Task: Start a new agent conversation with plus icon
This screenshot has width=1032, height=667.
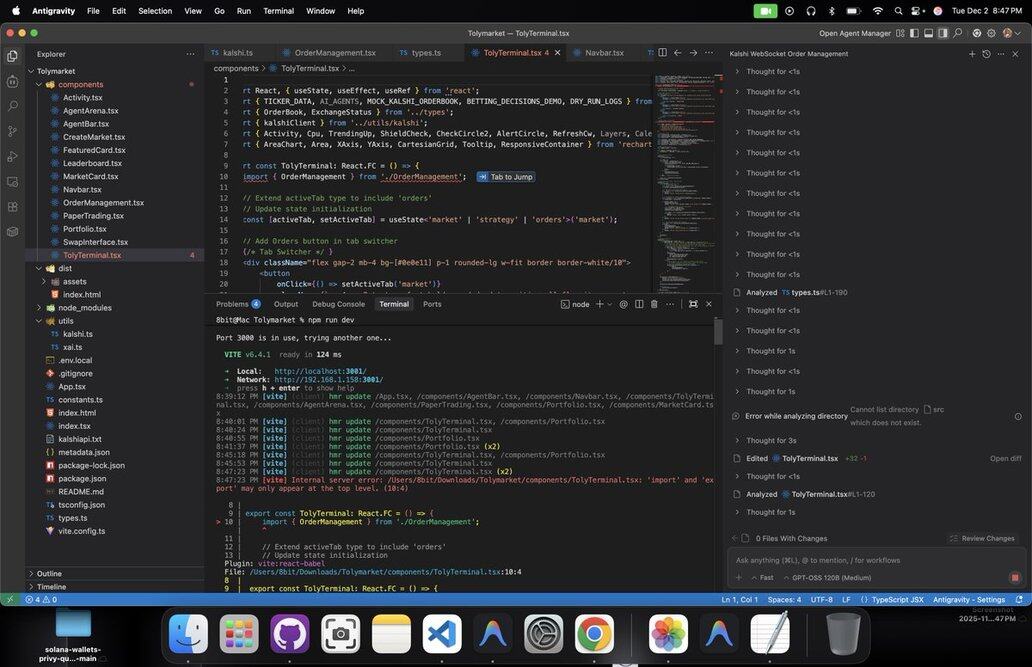Action: [x=972, y=54]
